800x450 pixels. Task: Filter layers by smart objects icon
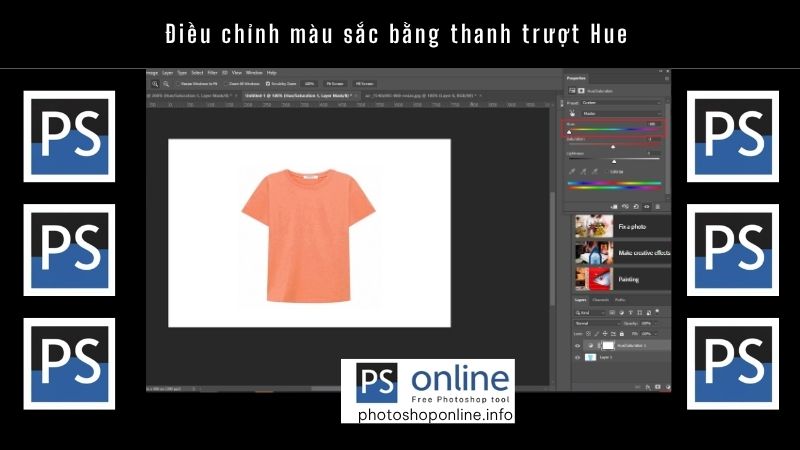point(648,313)
